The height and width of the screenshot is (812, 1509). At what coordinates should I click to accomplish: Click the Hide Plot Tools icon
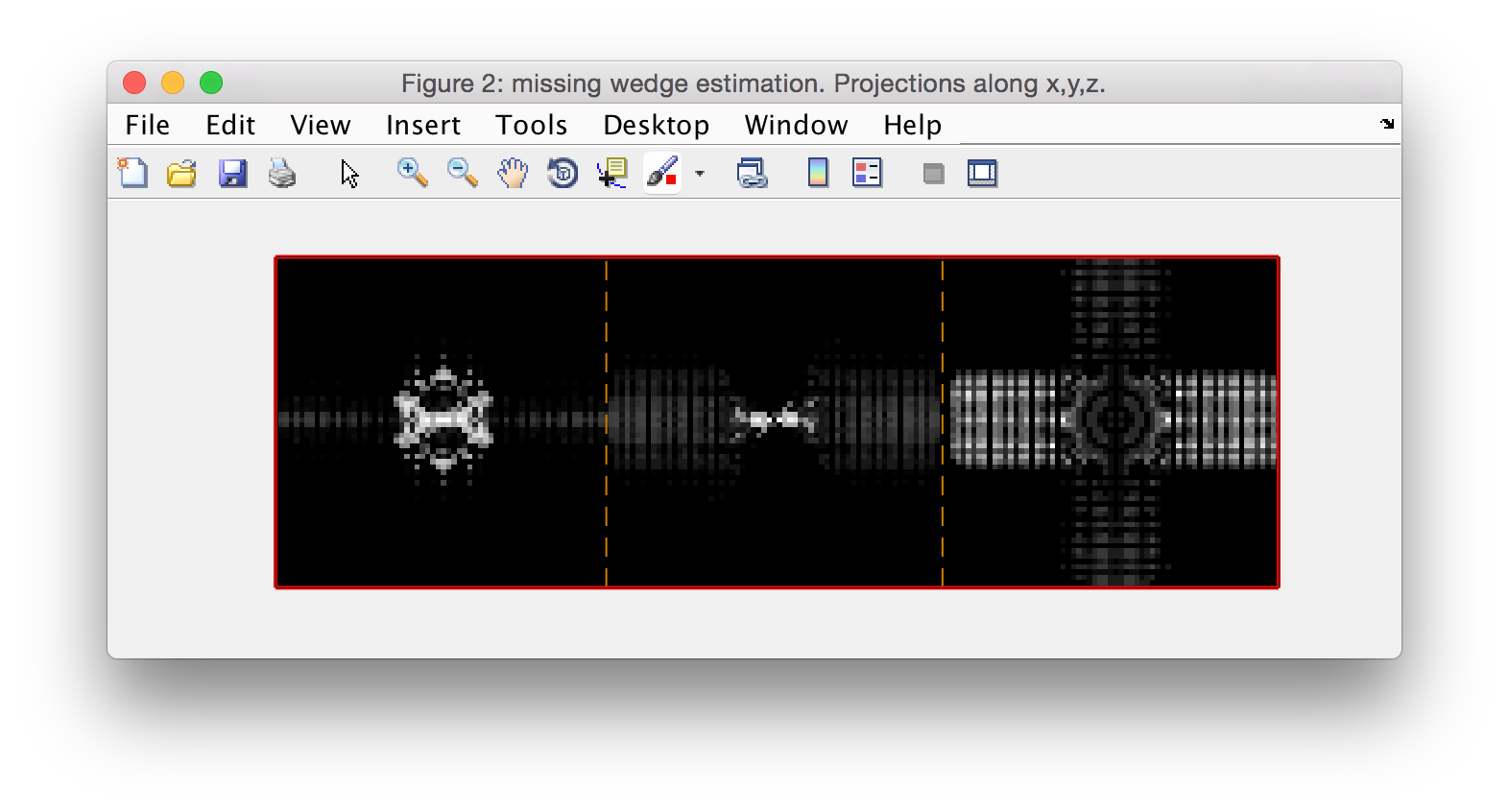(x=933, y=174)
